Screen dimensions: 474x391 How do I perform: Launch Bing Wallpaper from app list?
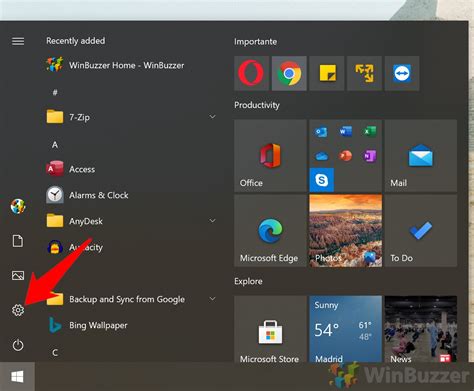132,325
